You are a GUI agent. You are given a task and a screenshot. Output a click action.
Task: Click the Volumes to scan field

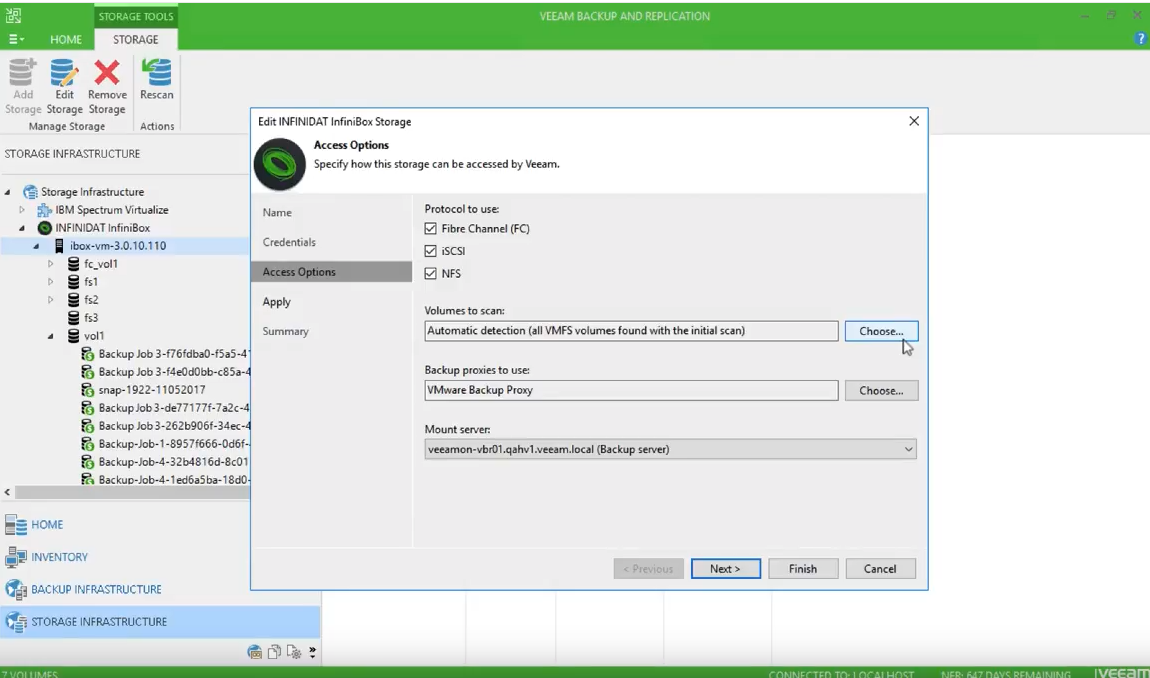tap(631, 331)
